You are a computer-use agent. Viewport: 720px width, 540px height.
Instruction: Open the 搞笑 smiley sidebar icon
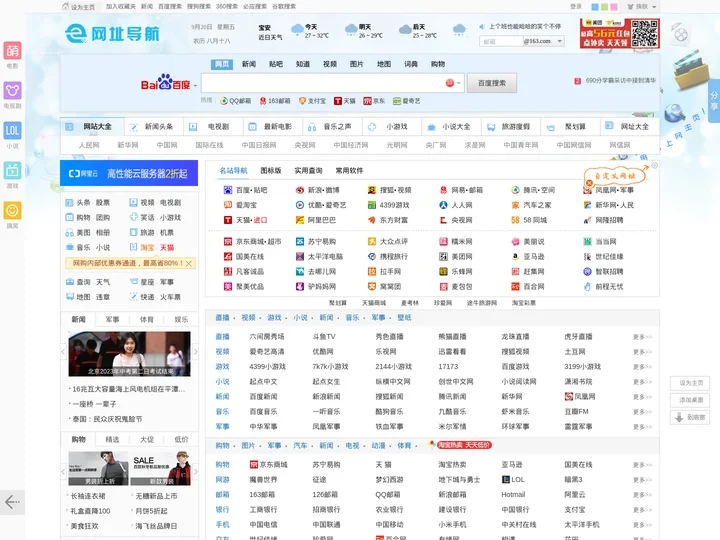(x=12, y=210)
